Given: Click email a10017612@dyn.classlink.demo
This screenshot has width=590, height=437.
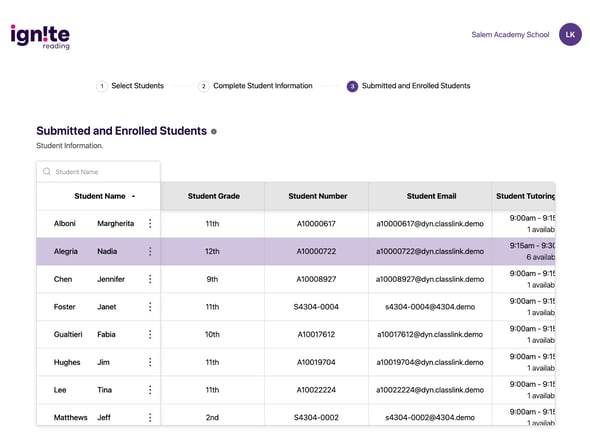Looking at the screenshot, I should coord(430,335).
